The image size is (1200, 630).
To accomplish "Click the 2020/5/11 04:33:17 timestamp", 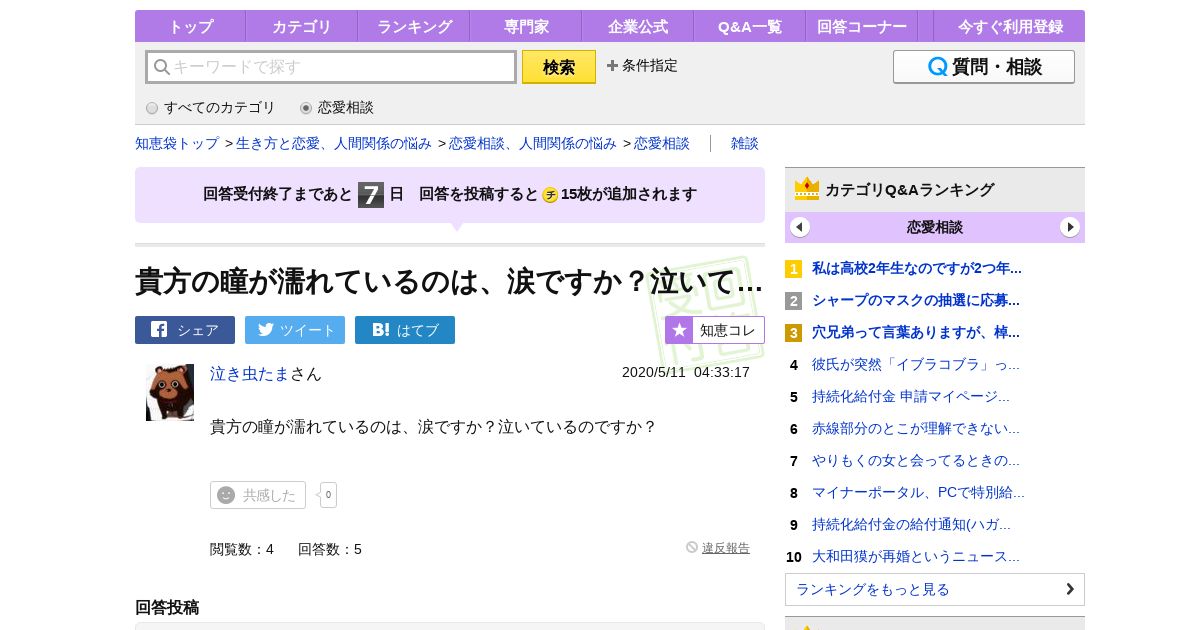I will pyautogui.click(x=686, y=372).
